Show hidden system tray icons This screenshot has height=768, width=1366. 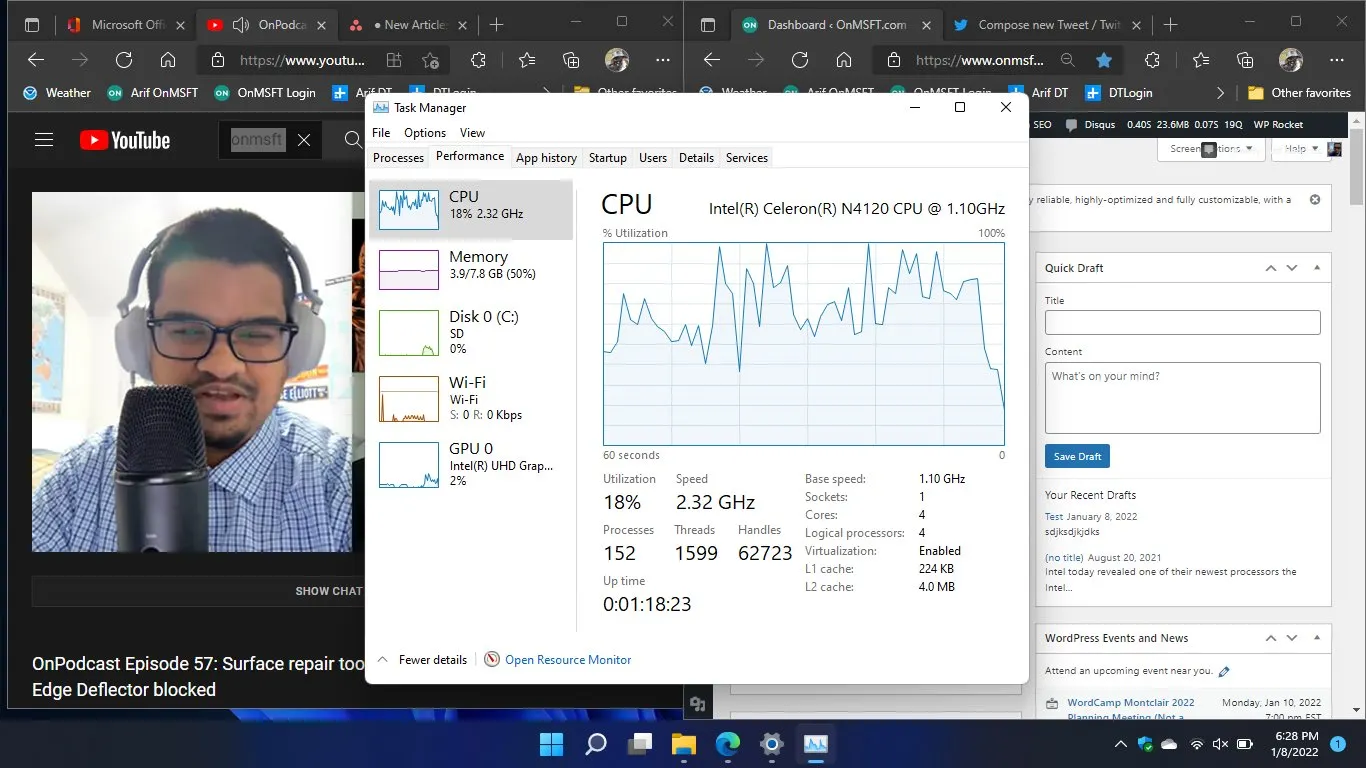click(1119, 744)
